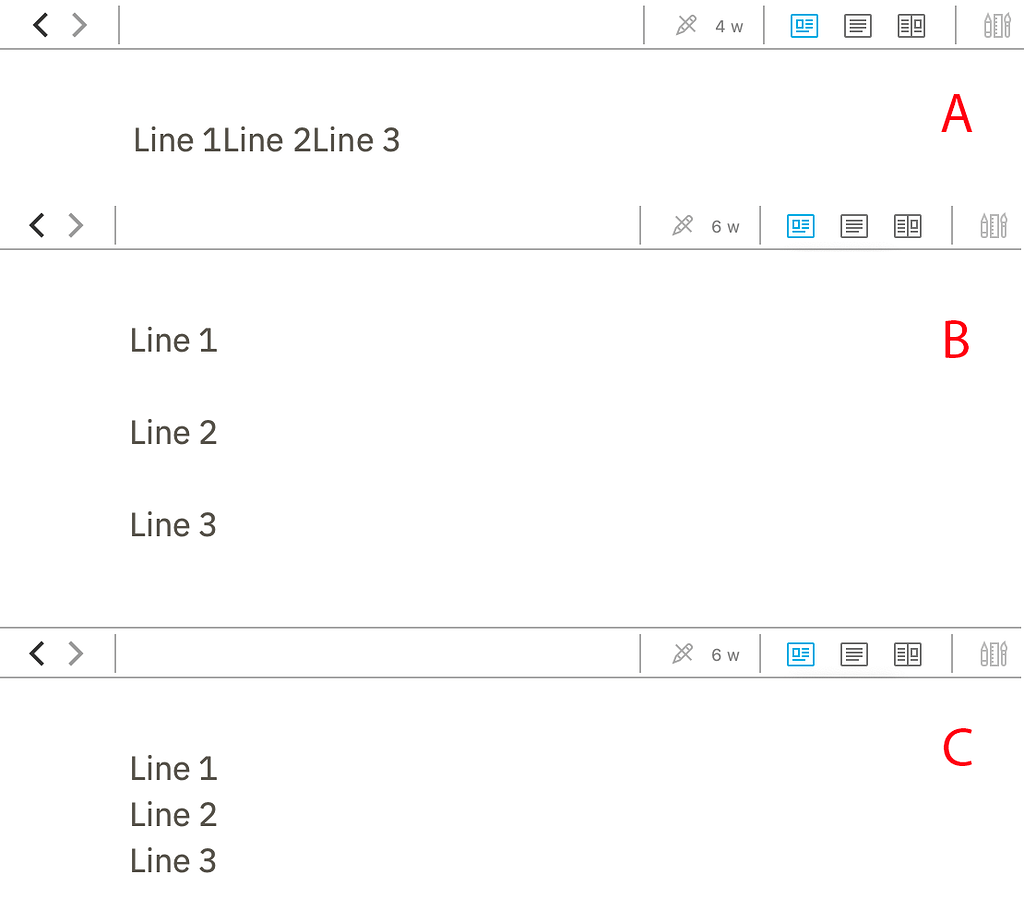Click the '6 w' count in toolbar B
1024x922 pixels.
coord(724,226)
